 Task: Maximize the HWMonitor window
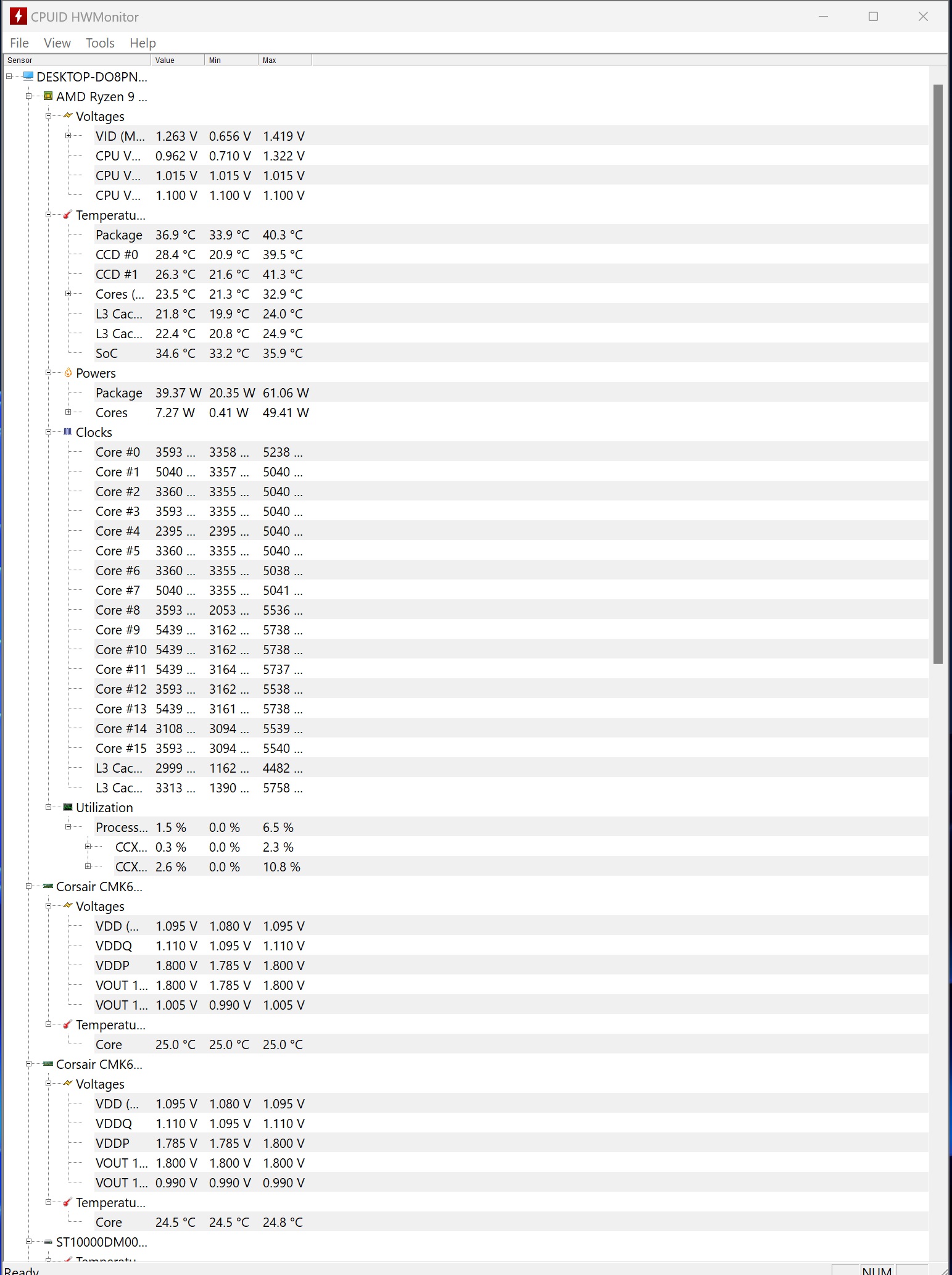(873, 17)
